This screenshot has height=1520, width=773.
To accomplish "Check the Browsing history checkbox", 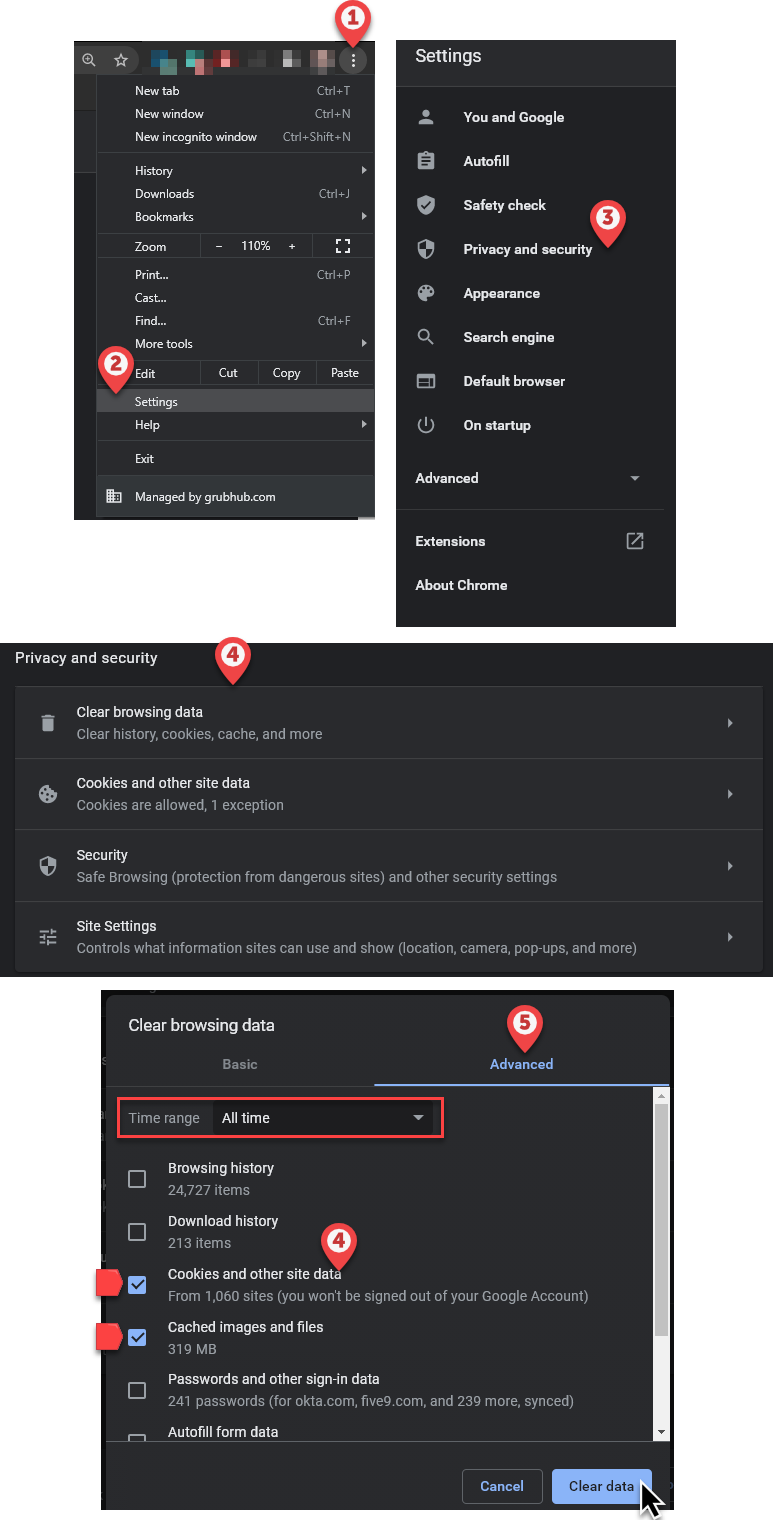I will point(137,1179).
